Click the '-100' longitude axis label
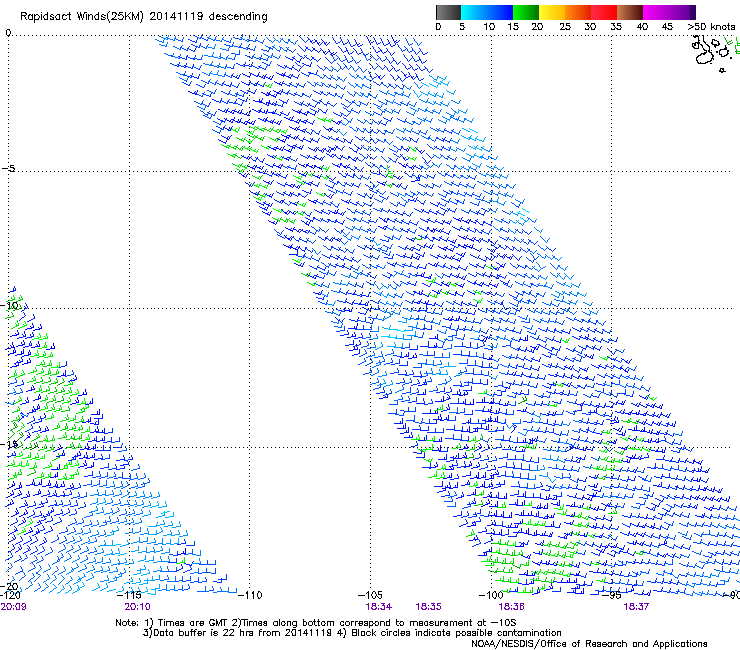Image resolution: width=740 pixels, height=650 pixels. tap(491, 595)
